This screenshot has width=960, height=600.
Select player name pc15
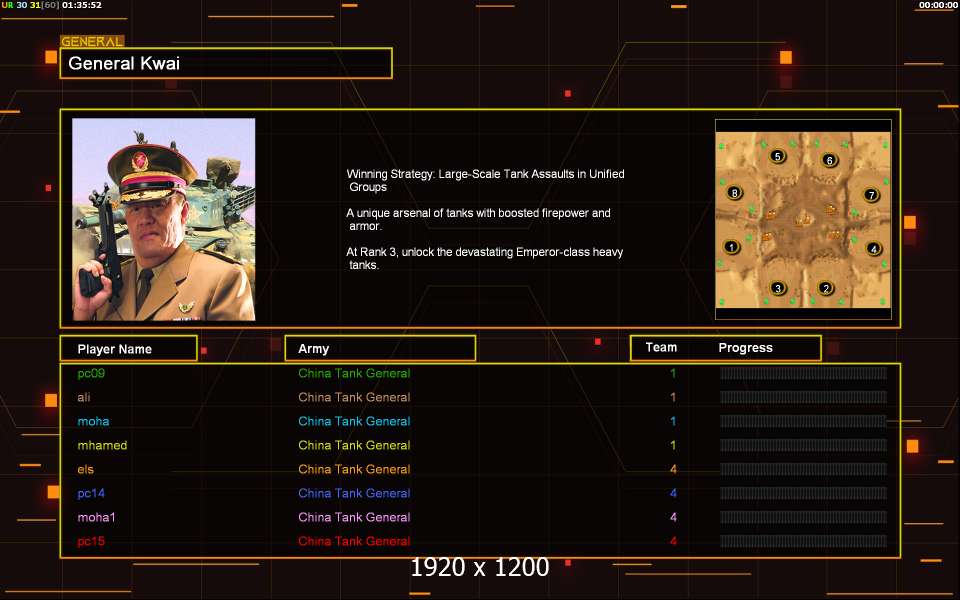[x=91, y=541]
